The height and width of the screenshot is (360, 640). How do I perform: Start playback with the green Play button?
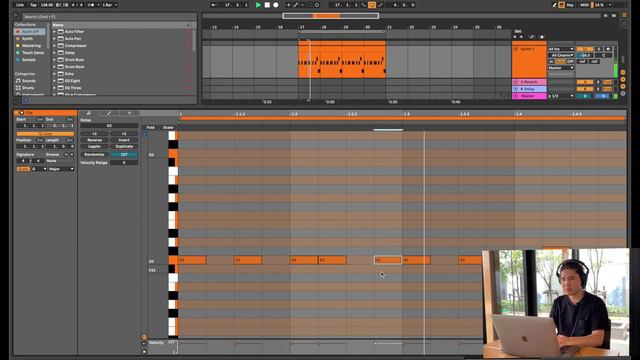click(x=258, y=5)
